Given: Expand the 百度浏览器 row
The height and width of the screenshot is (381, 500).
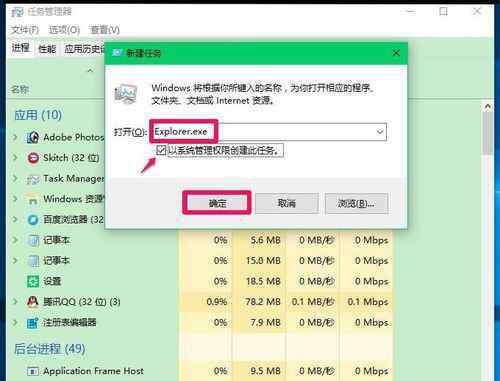Looking at the screenshot, I should click(15, 219).
